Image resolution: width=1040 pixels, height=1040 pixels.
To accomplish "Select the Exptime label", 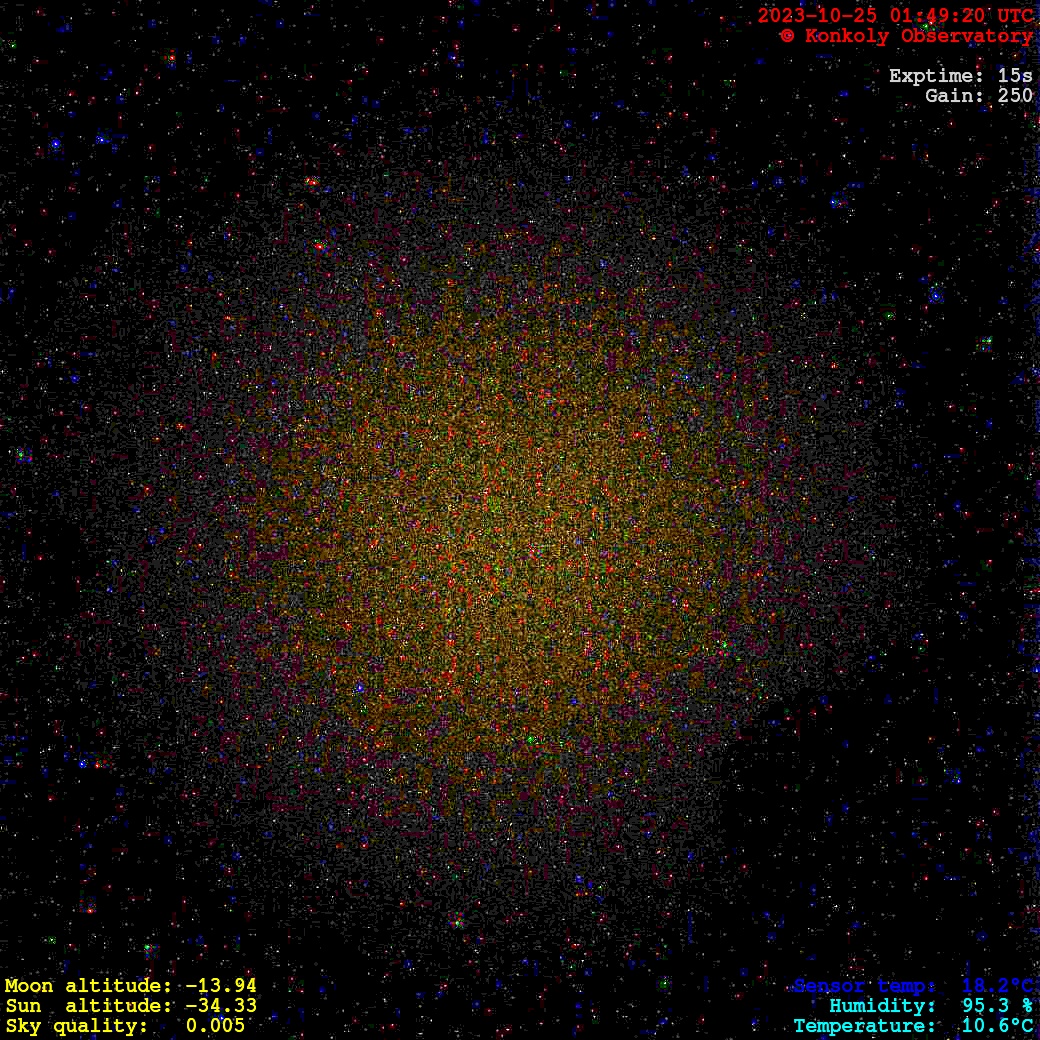I will tap(937, 76).
